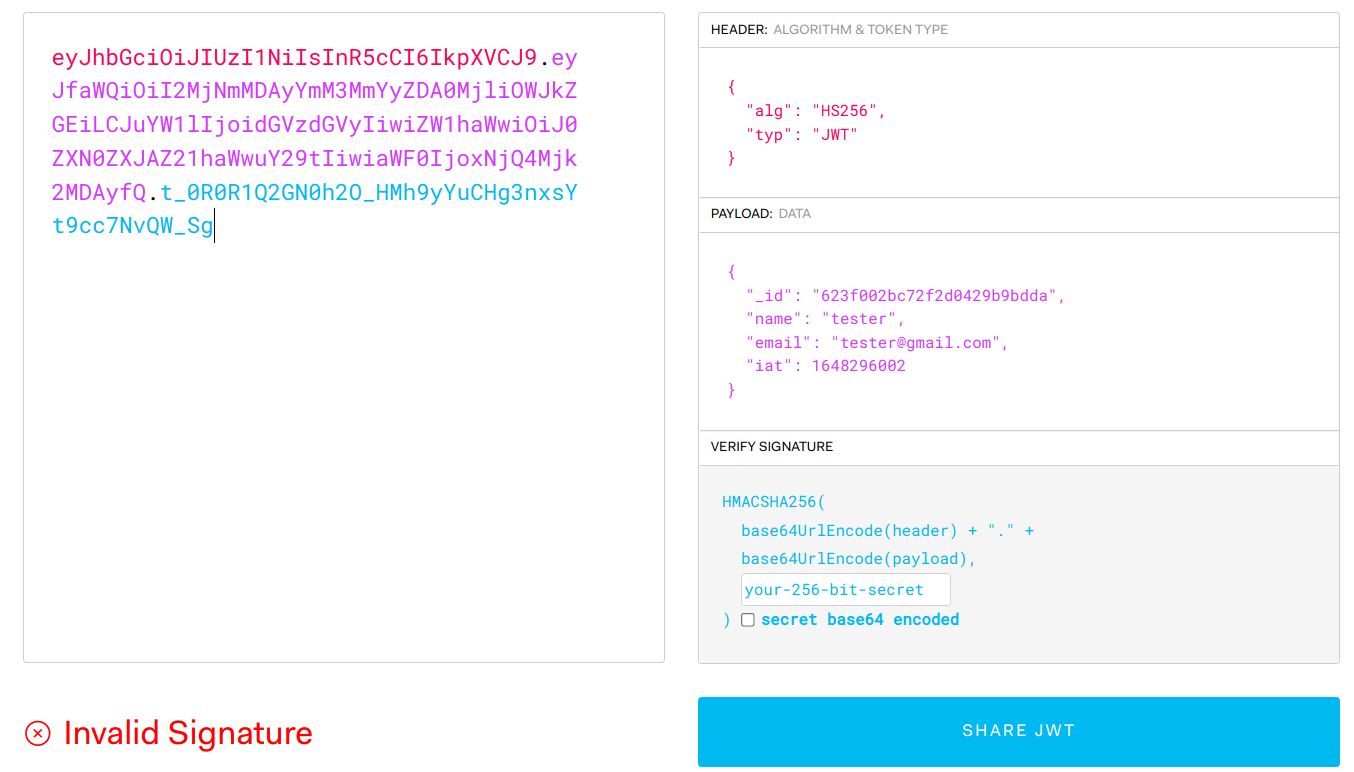Screen dimensions: 1354x772
Task: Select the tester@gmail.com email line
Action: (876, 343)
